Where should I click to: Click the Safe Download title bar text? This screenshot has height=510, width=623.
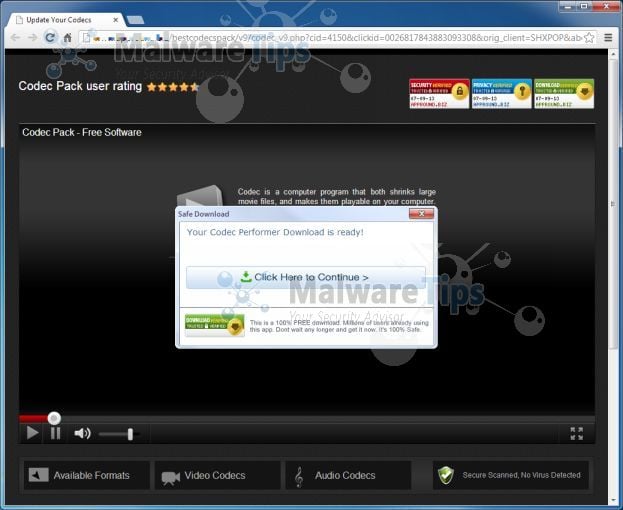pyautogui.click(x=203, y=214)
